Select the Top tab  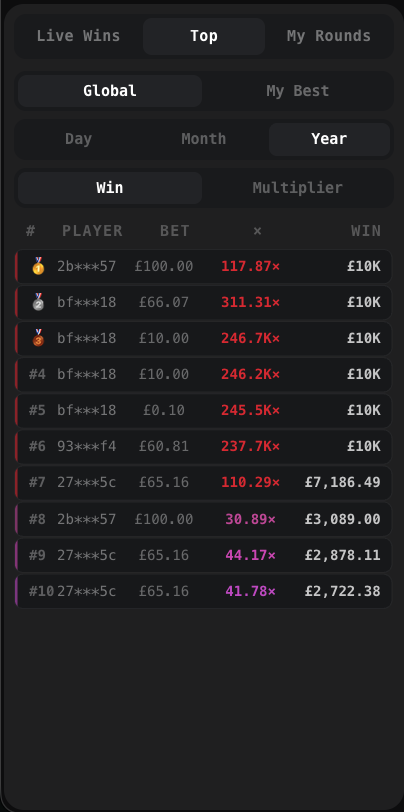[x=204, y=36]
